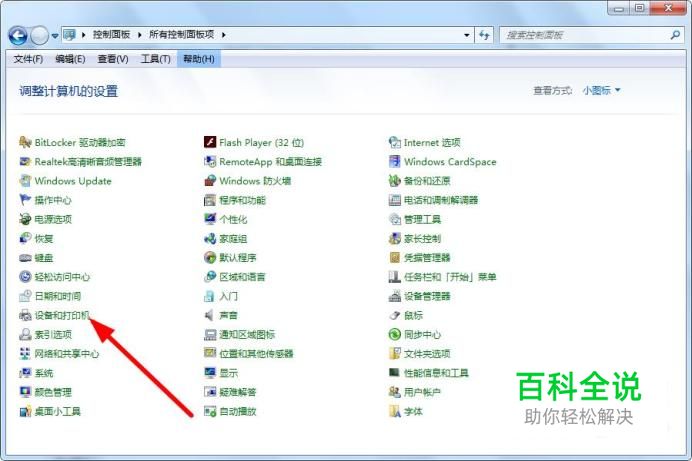Open the 备份和还原 icon

point(395,180)
